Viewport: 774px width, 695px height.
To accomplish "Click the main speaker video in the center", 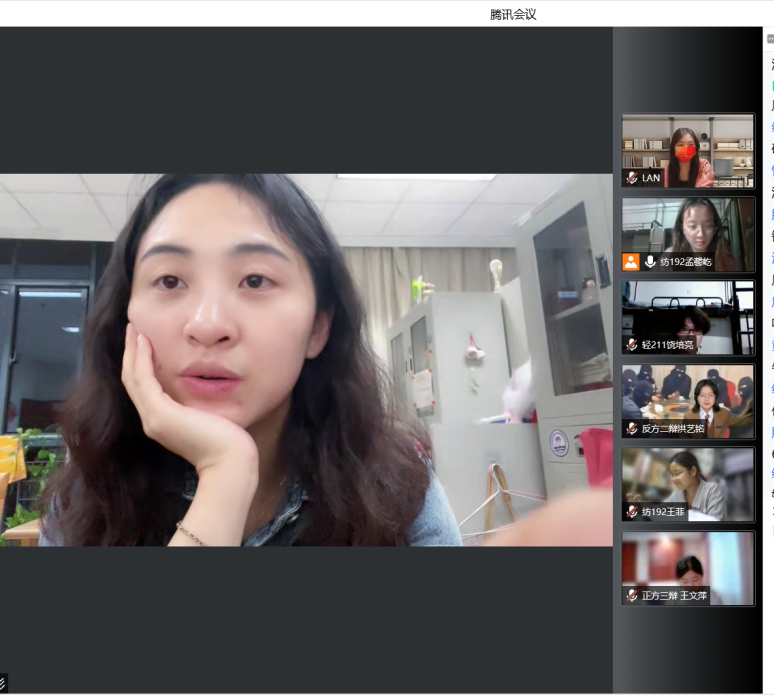I will point(305,360).
